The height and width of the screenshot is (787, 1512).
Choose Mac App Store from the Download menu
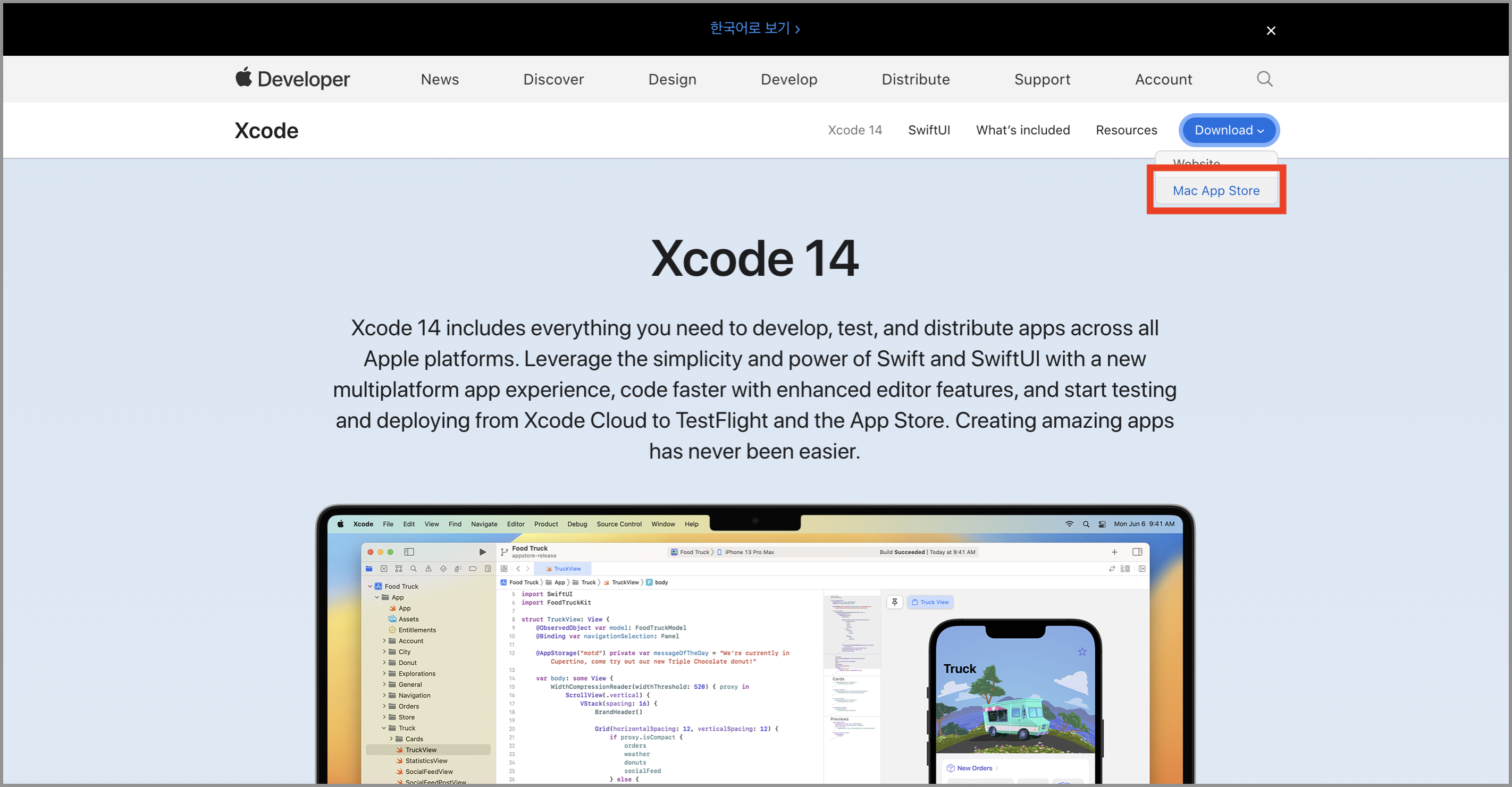[1215, 190]
